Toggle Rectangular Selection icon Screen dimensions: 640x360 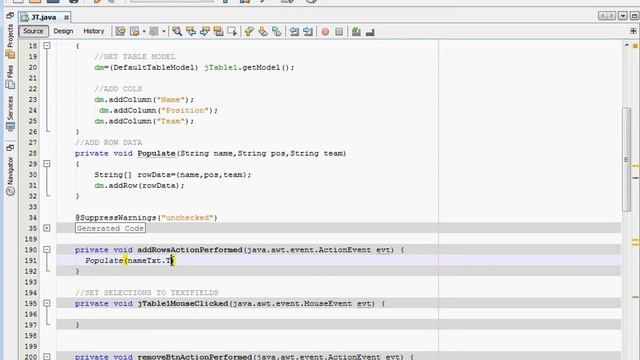click(x=232, y=31)
